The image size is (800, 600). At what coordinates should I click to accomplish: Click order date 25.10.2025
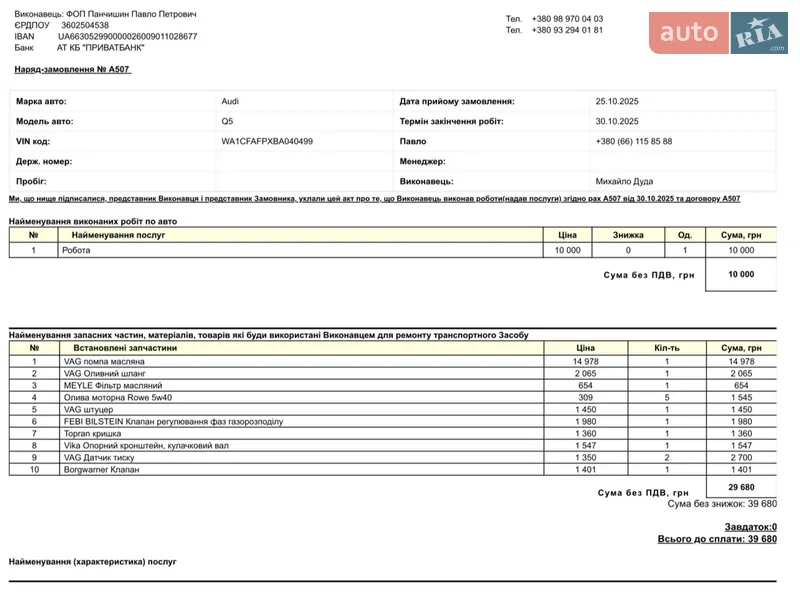click(x=617, y=102)
